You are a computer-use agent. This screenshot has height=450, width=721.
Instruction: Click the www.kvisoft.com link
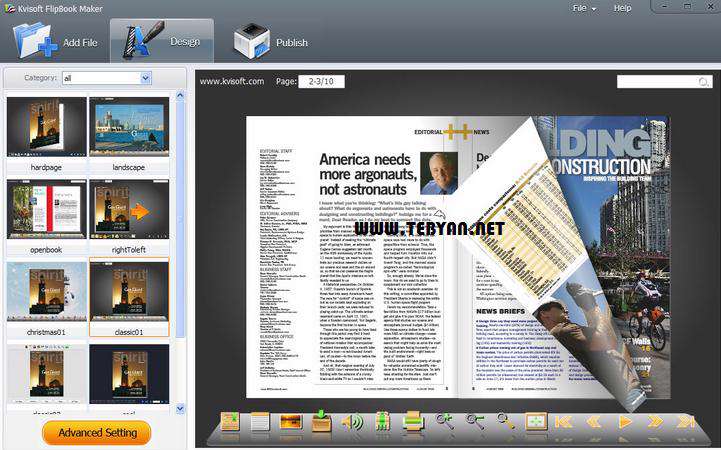click(x=232, y=81)
